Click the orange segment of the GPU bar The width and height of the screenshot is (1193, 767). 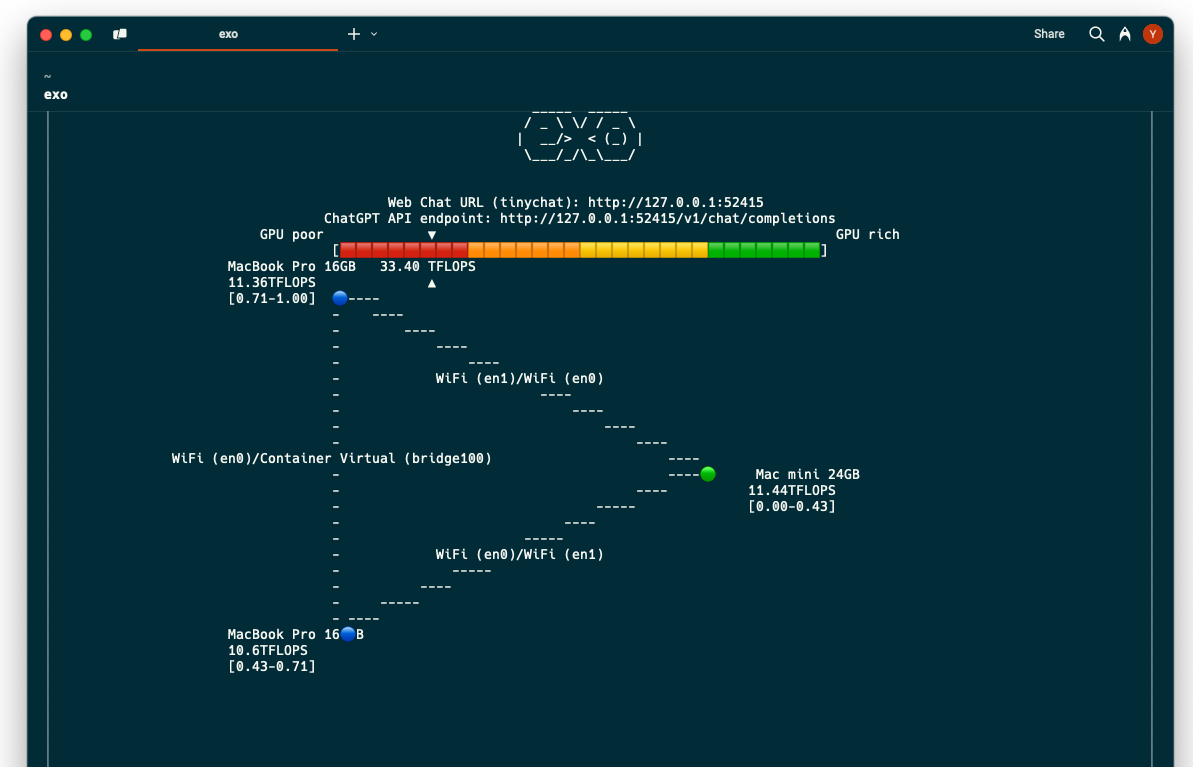[x=523, y=250]
